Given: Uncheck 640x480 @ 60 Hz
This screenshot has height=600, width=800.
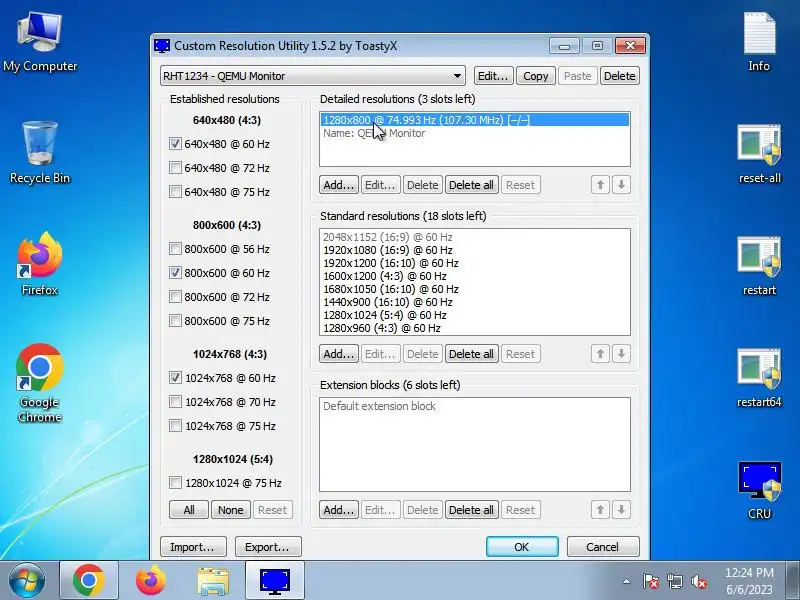Looking at the screenshot, I should click(x=175, y=144).
